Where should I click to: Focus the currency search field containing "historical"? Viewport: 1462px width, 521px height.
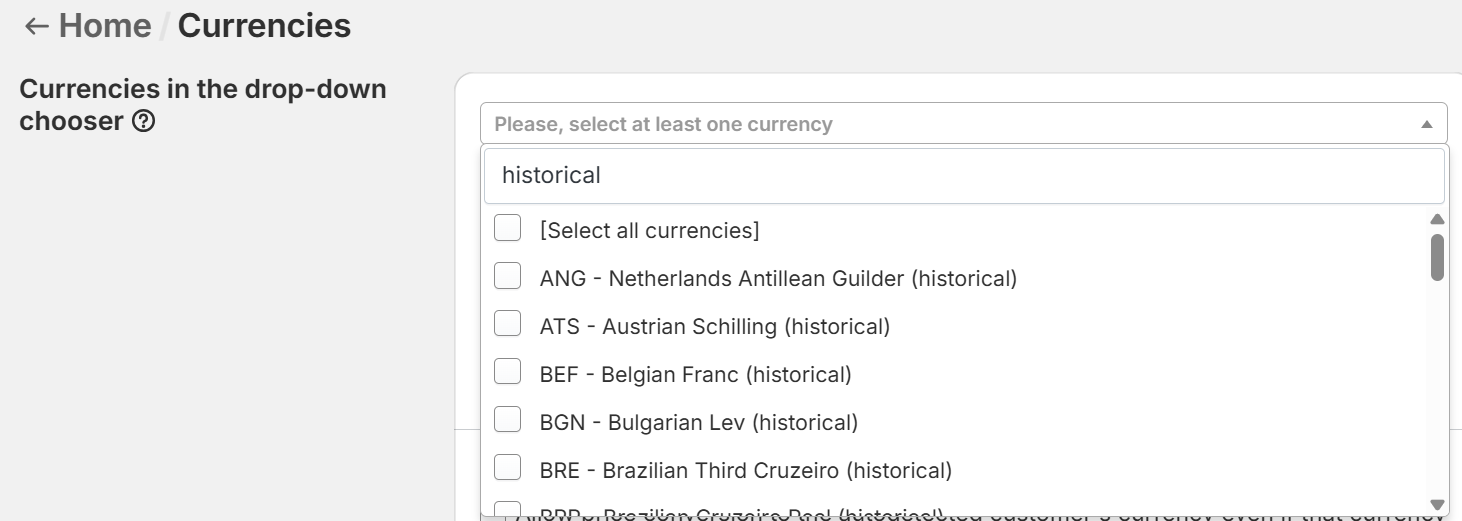click(963, 176)
